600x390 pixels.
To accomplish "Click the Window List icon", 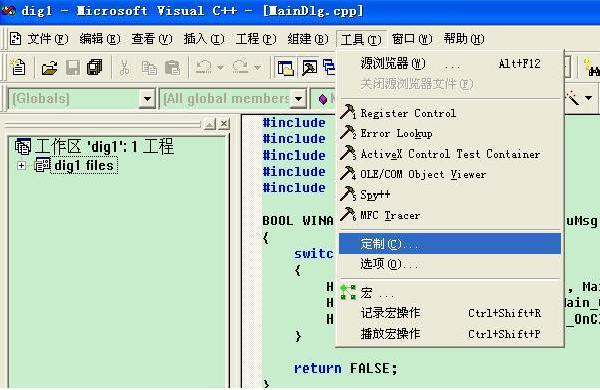I will (x=329, y=67).
